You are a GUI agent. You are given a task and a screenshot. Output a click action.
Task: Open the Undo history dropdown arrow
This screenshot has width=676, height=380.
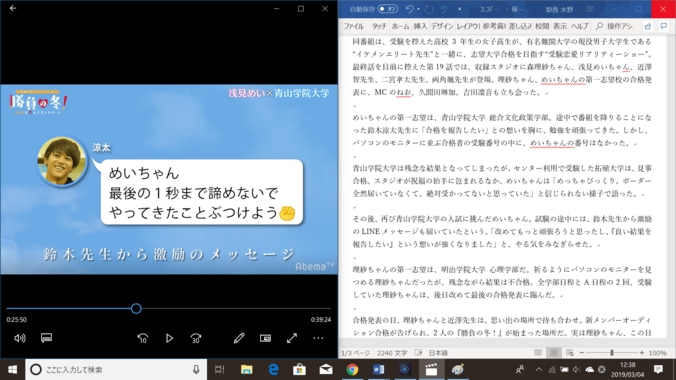pyautogui.click(x=418, y=9)
